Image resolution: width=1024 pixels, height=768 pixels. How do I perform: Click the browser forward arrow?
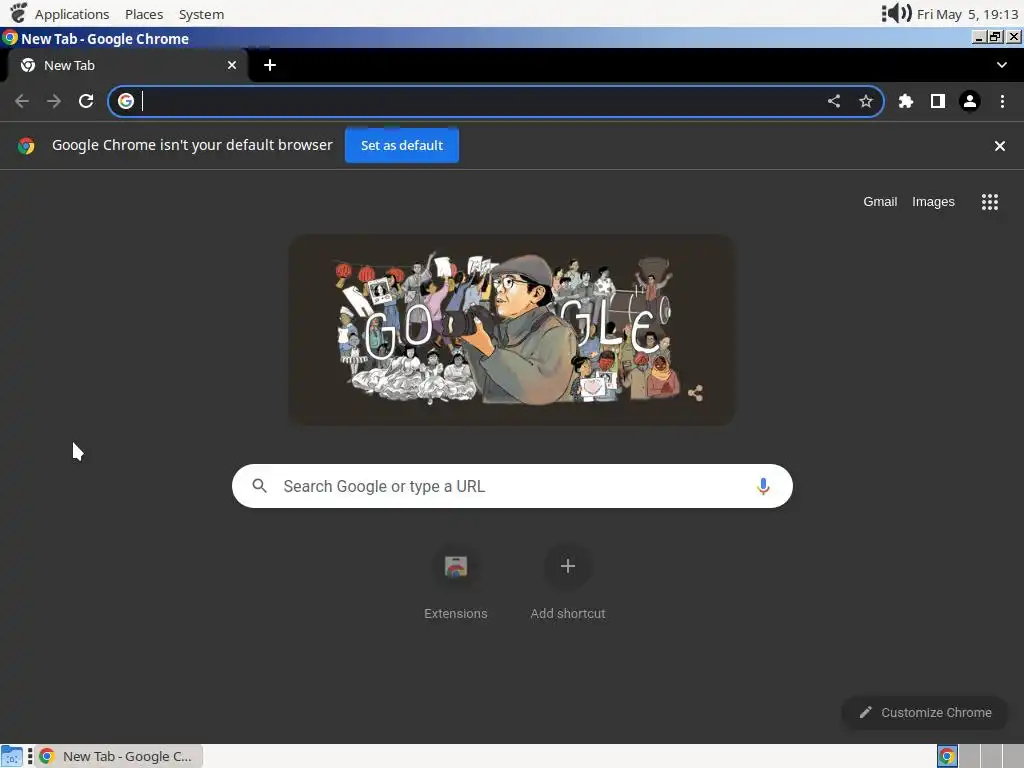tap(54, 101)
